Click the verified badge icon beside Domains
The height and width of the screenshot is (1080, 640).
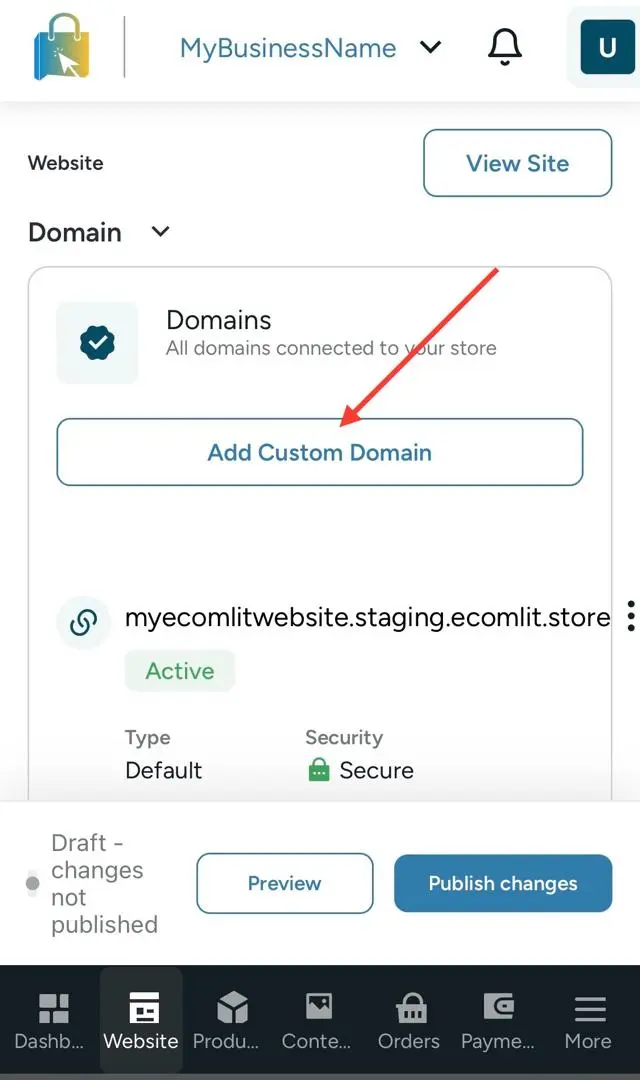[97, 342]
